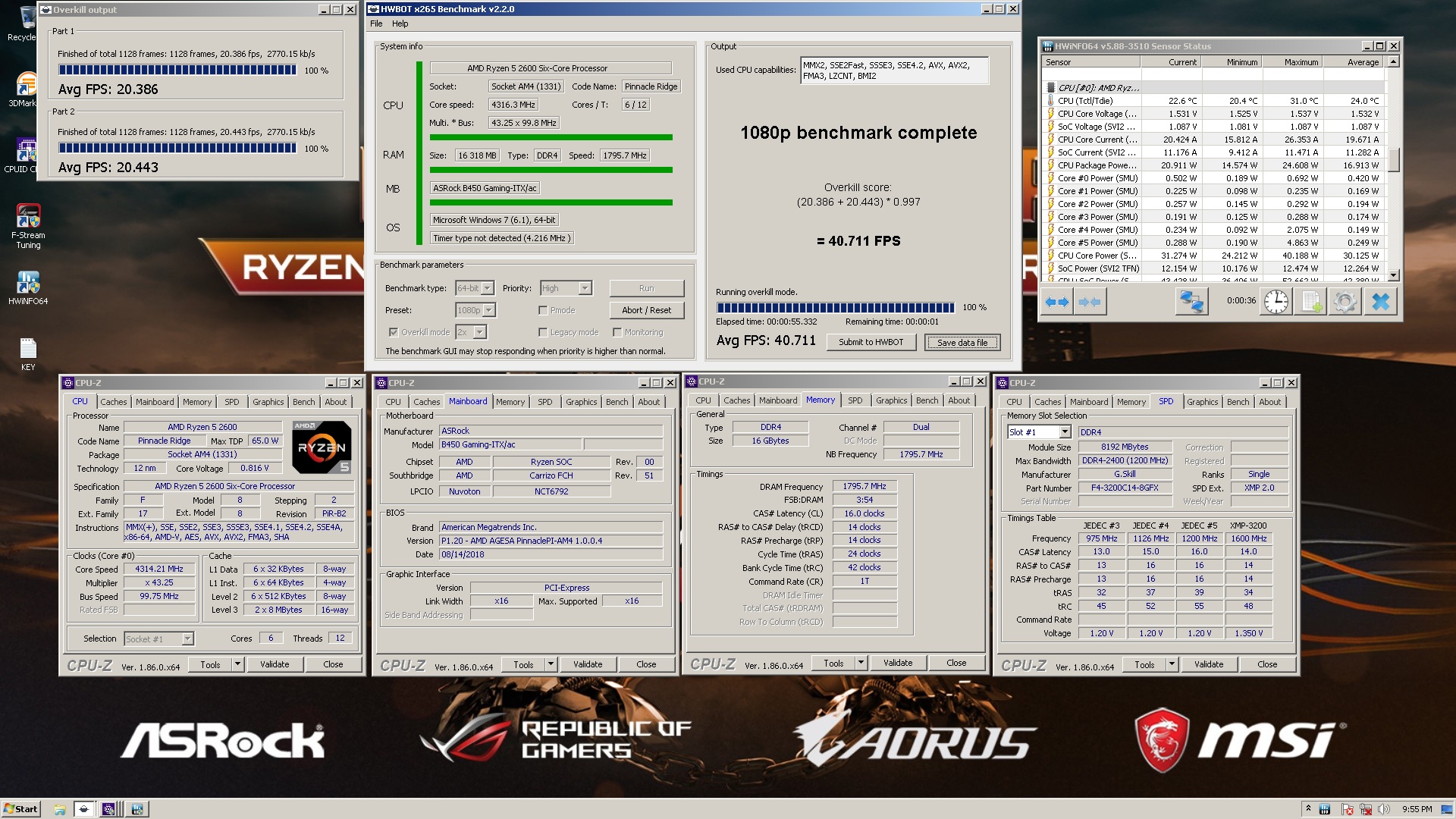Image resolution: width=1456 pixels, height=819 pixels.
Task: Click the Run button
Action: [x=646, y=288]
